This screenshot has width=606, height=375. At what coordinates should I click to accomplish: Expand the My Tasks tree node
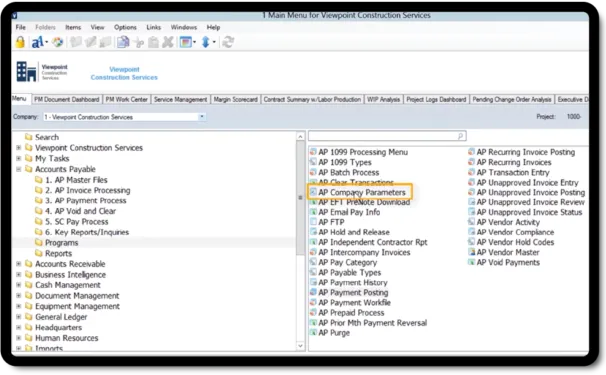[18, 158]
